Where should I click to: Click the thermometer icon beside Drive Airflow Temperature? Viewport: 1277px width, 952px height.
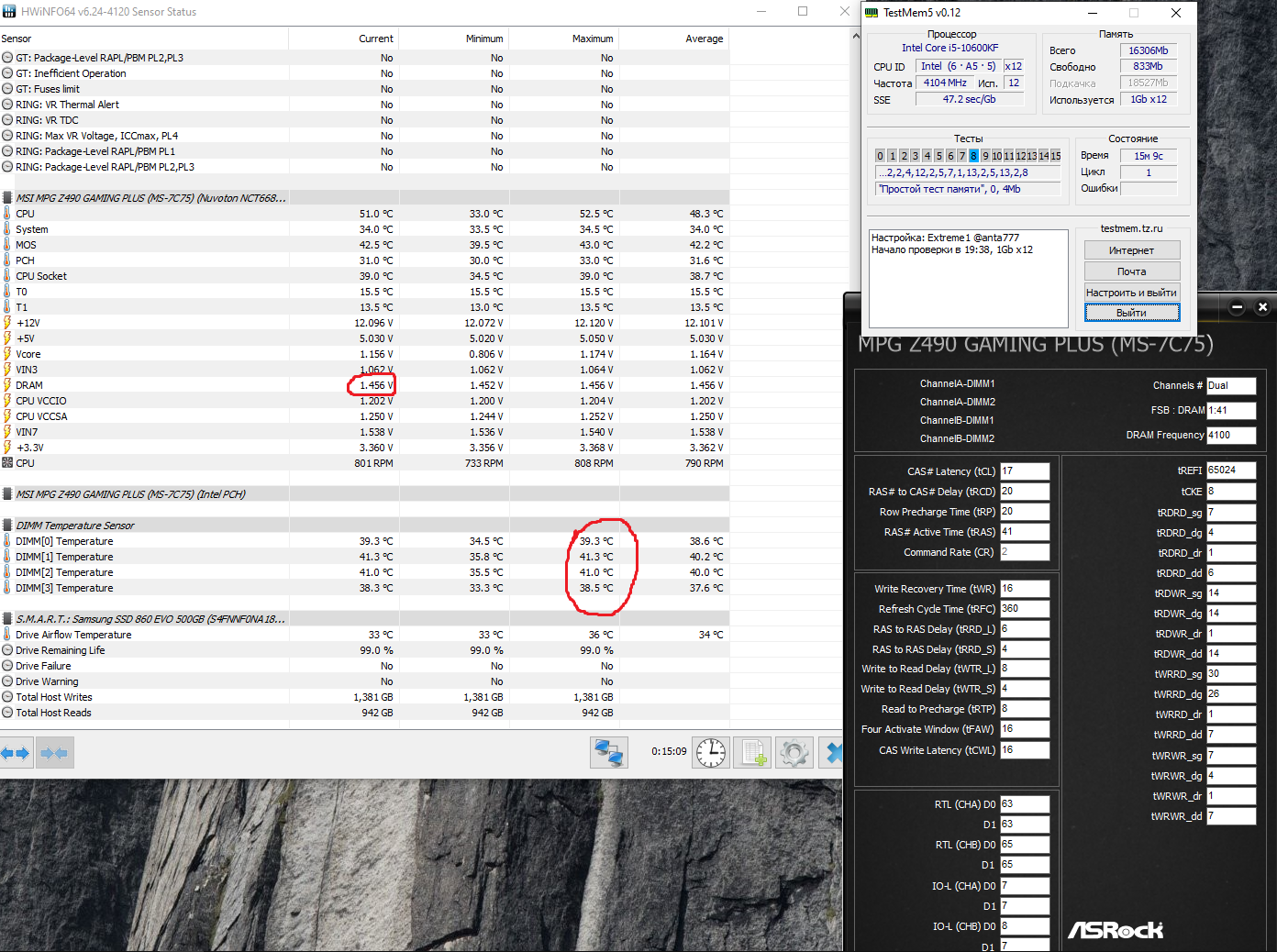[7, 635]
